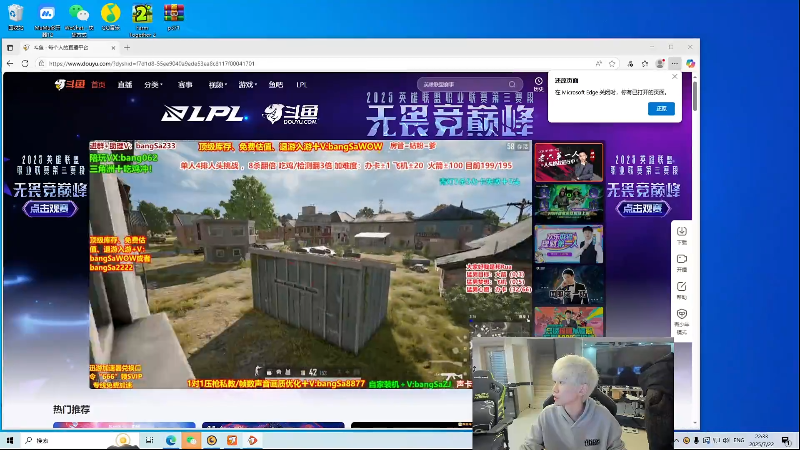Select 赛事 in Douyu navigation

pos(185,85)
